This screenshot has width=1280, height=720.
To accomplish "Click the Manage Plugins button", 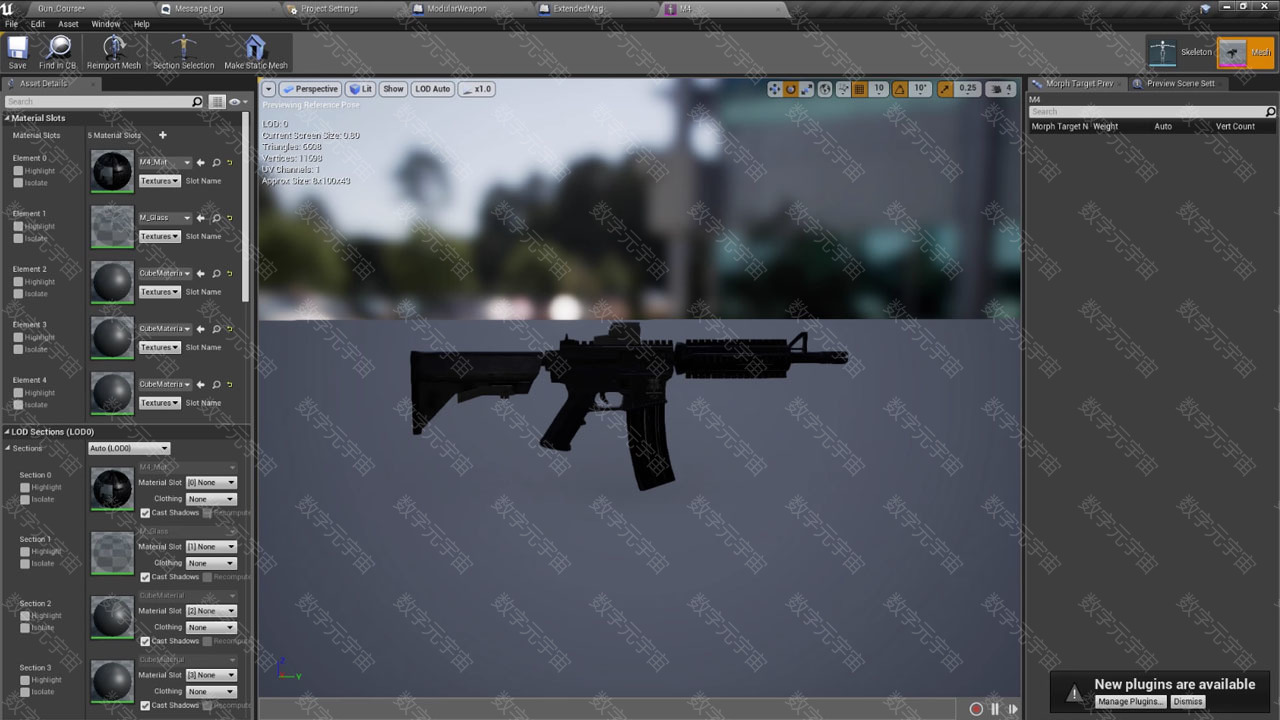I will pyautogui.click(x=1130, y=702).
